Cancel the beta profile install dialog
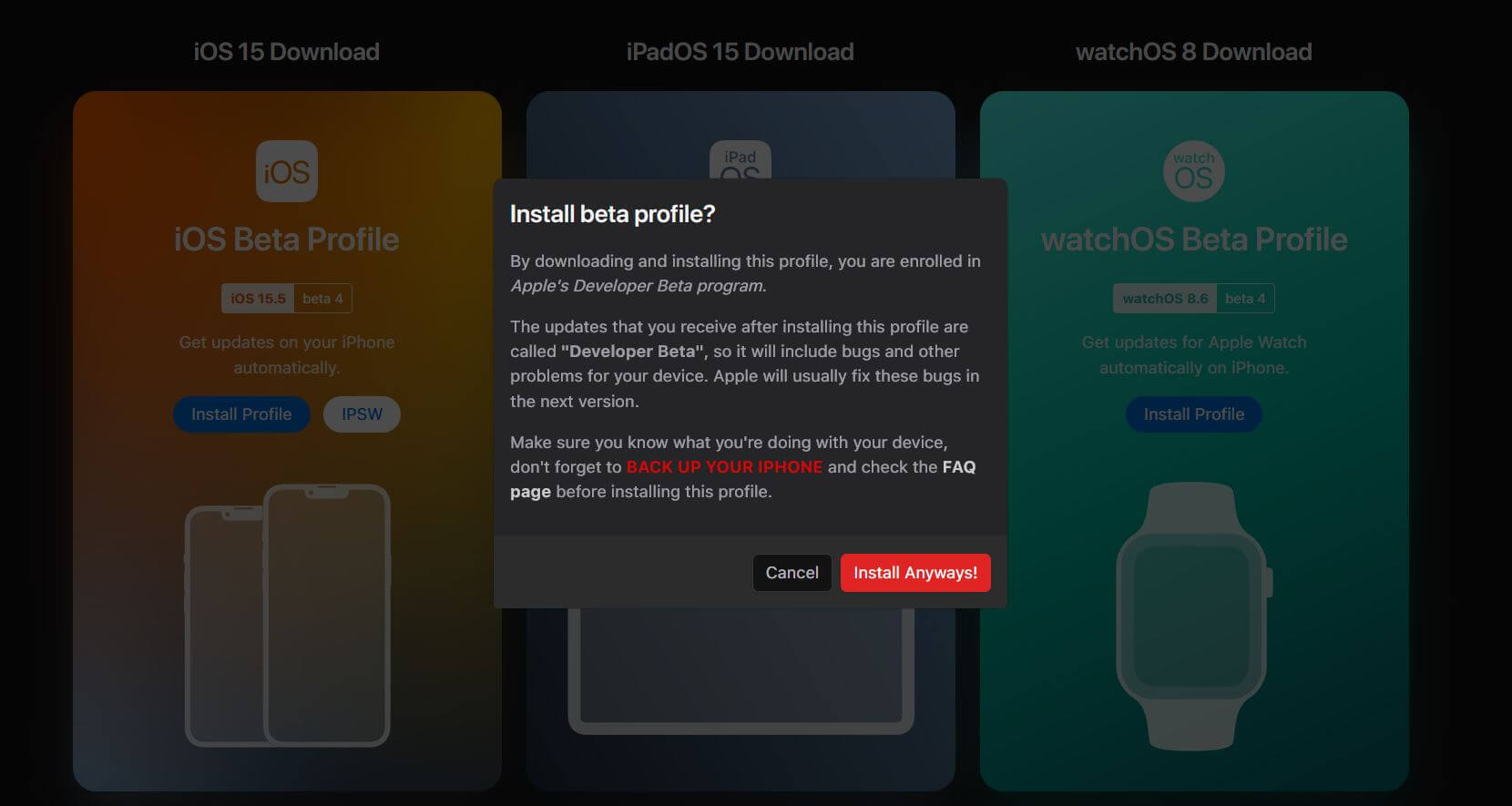The height and width of the screenshot is (806, 1512). pyautogui.click(x=792, y=573)
